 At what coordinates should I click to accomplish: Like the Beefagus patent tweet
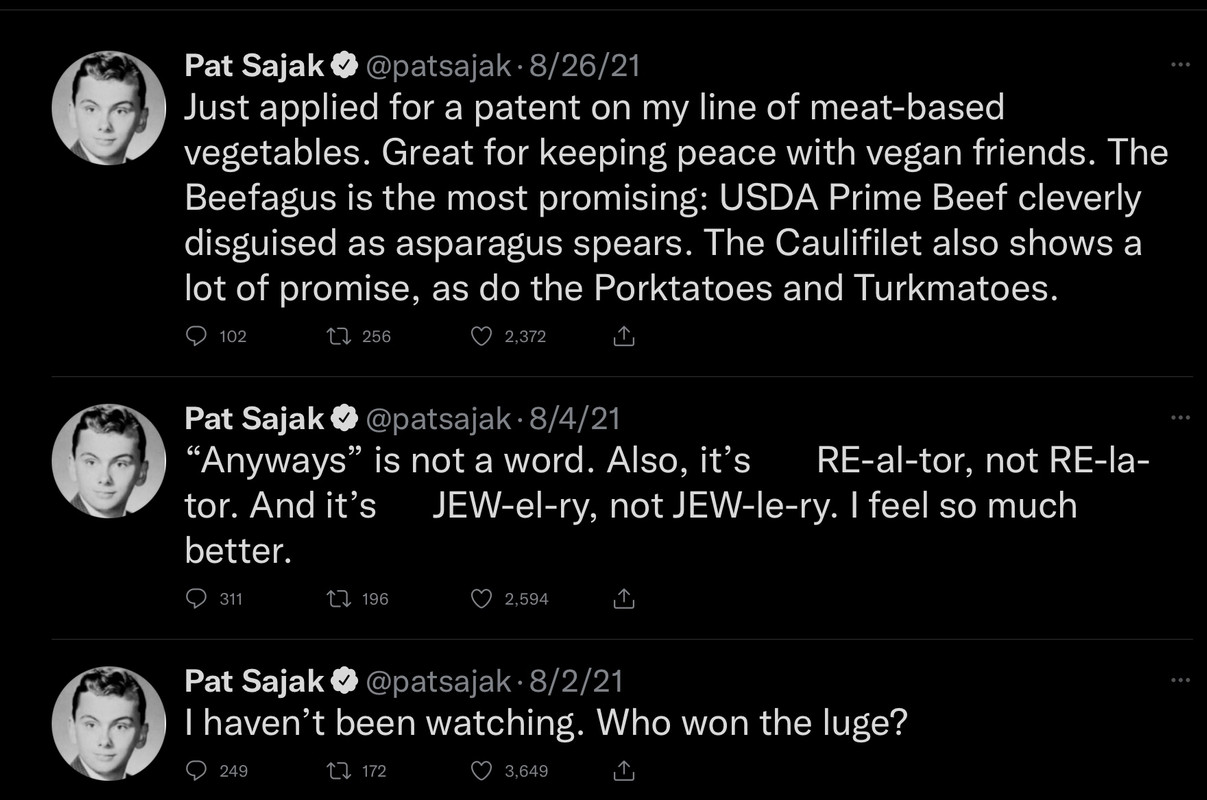[482, 337]
